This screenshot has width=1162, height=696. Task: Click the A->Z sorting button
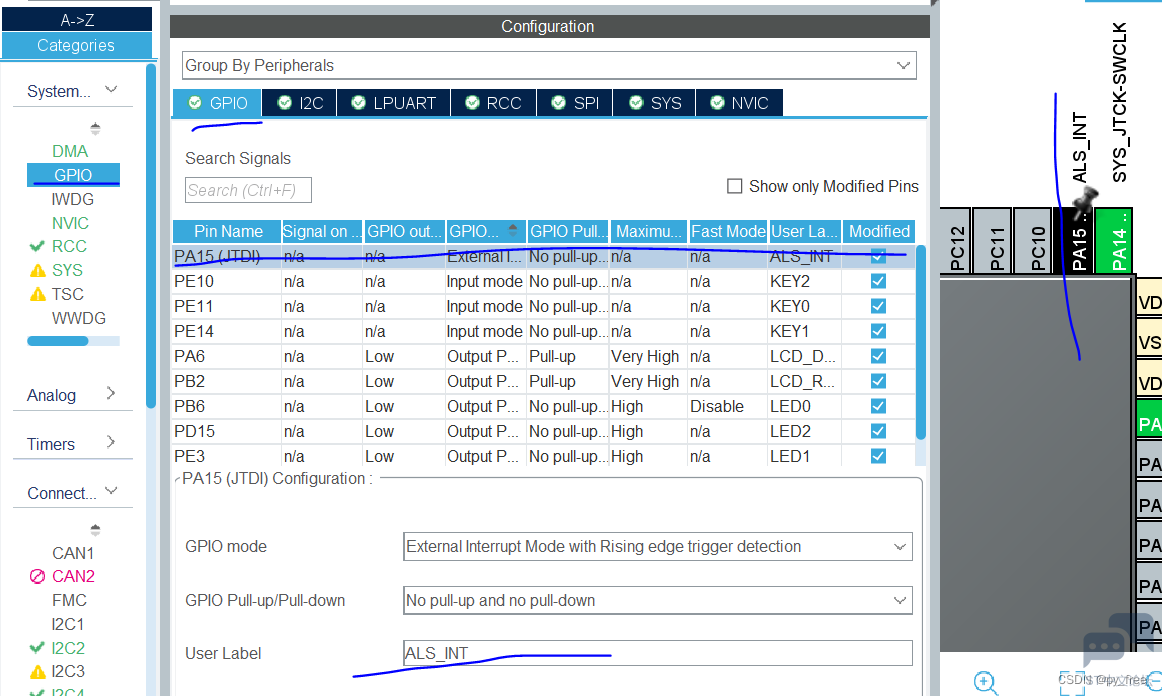point(77,20)
